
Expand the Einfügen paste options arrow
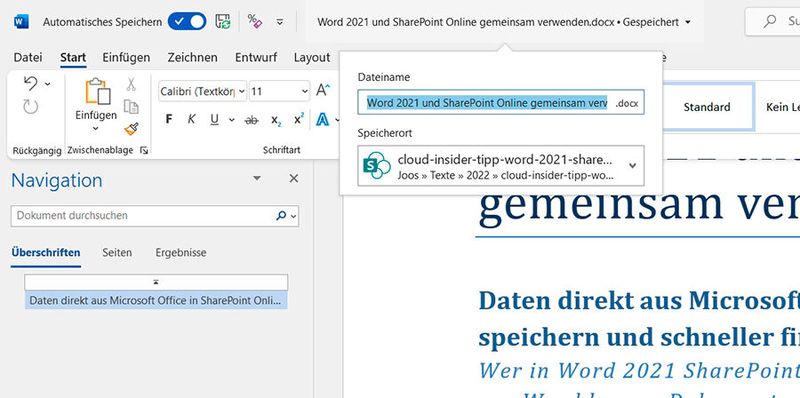pos(96,128)
